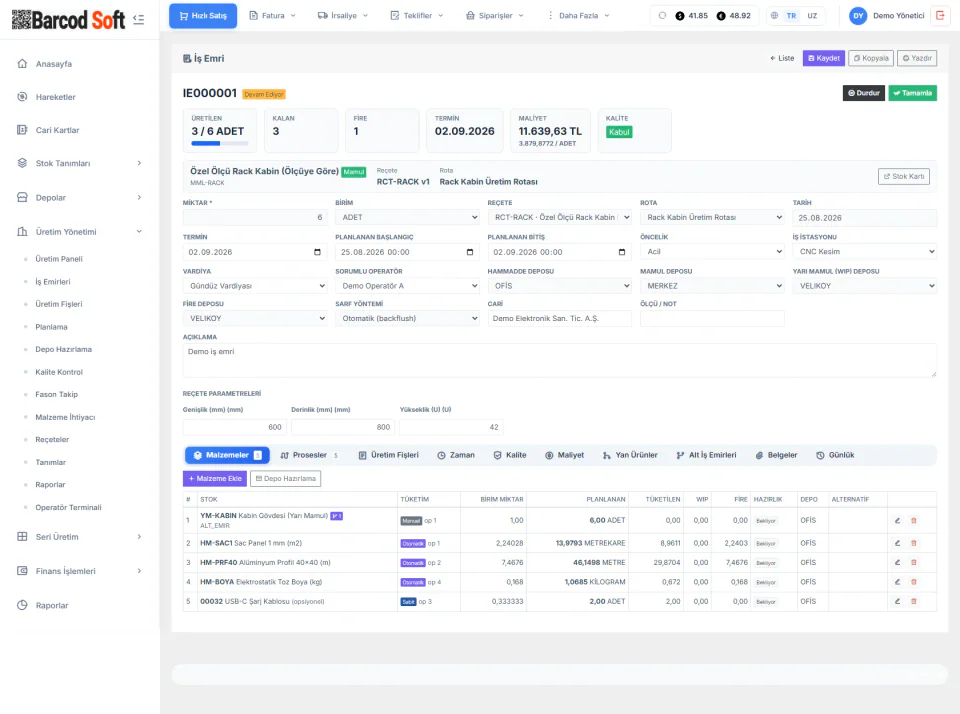Open Cari Kartlar in the sidebar
Screen dimensions: 960x714
point(57,130)
